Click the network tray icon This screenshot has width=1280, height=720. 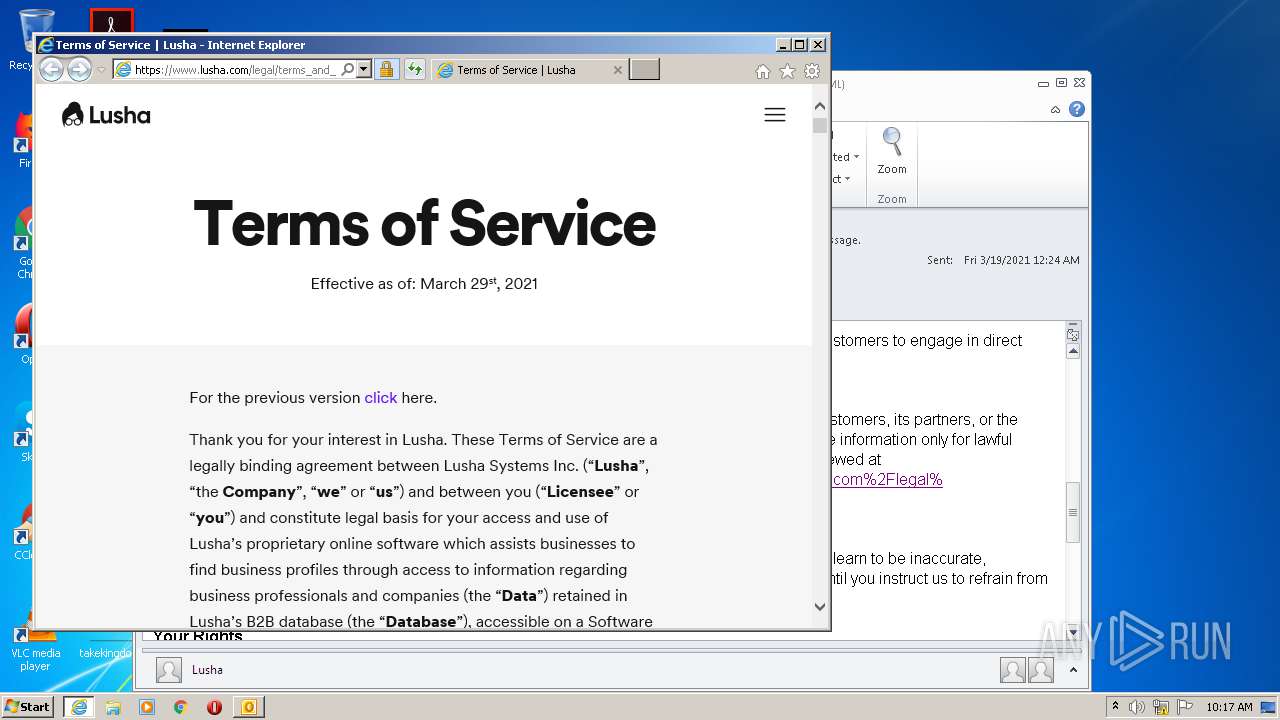point(1161,707)
